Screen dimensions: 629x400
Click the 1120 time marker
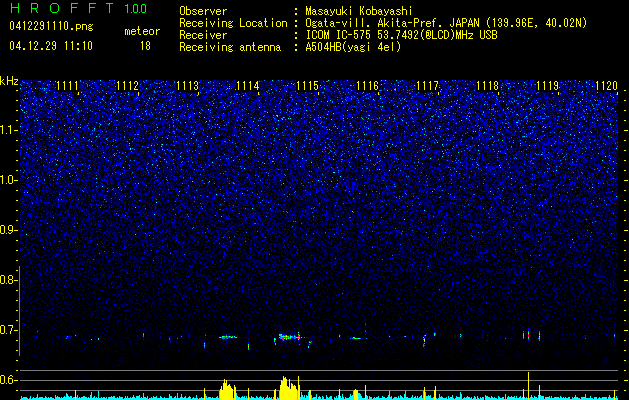coord(607,85)
